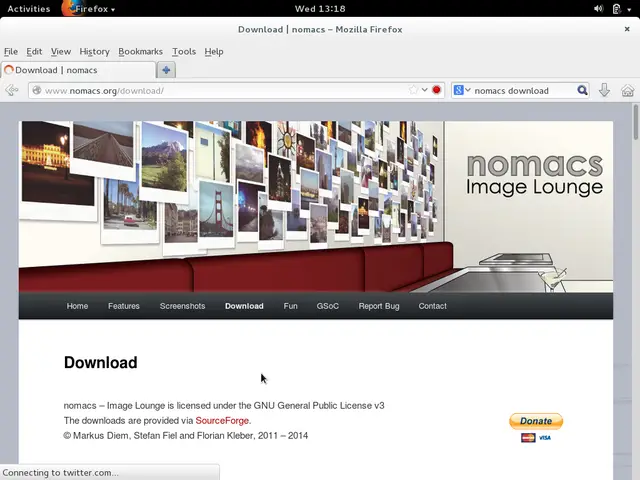Switch to the Download | nomacs tab

click(78, 70)
